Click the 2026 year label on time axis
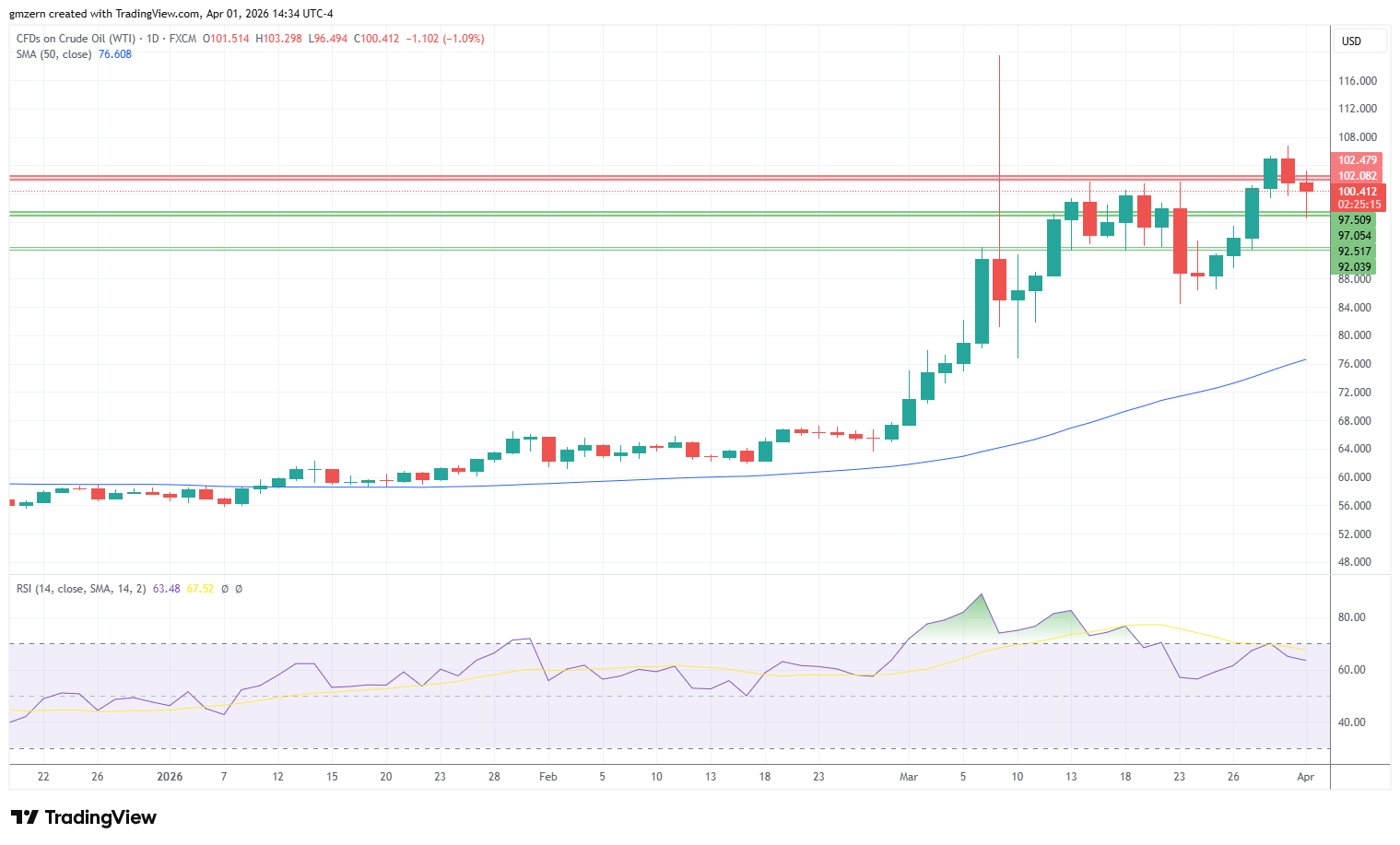 tap(170, 777)
